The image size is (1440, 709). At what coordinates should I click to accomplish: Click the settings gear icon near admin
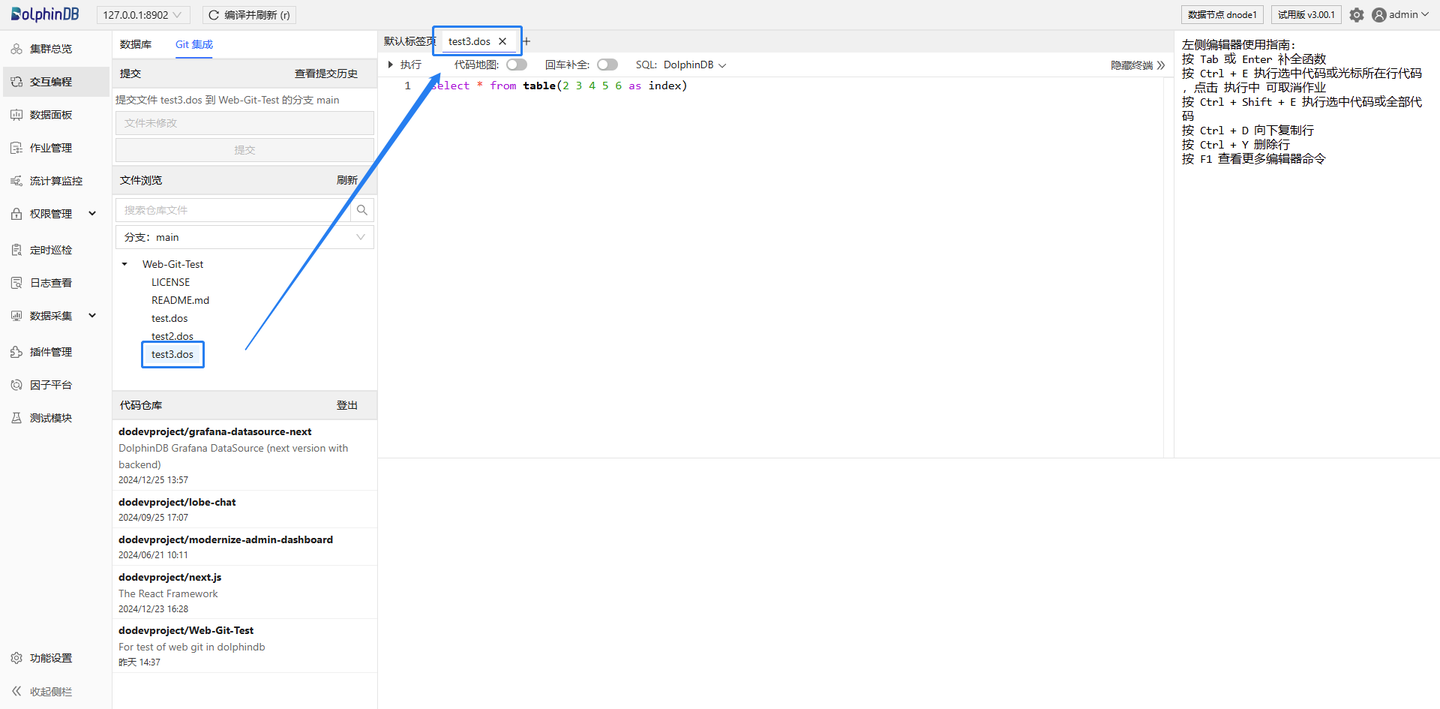(1356, 15)
